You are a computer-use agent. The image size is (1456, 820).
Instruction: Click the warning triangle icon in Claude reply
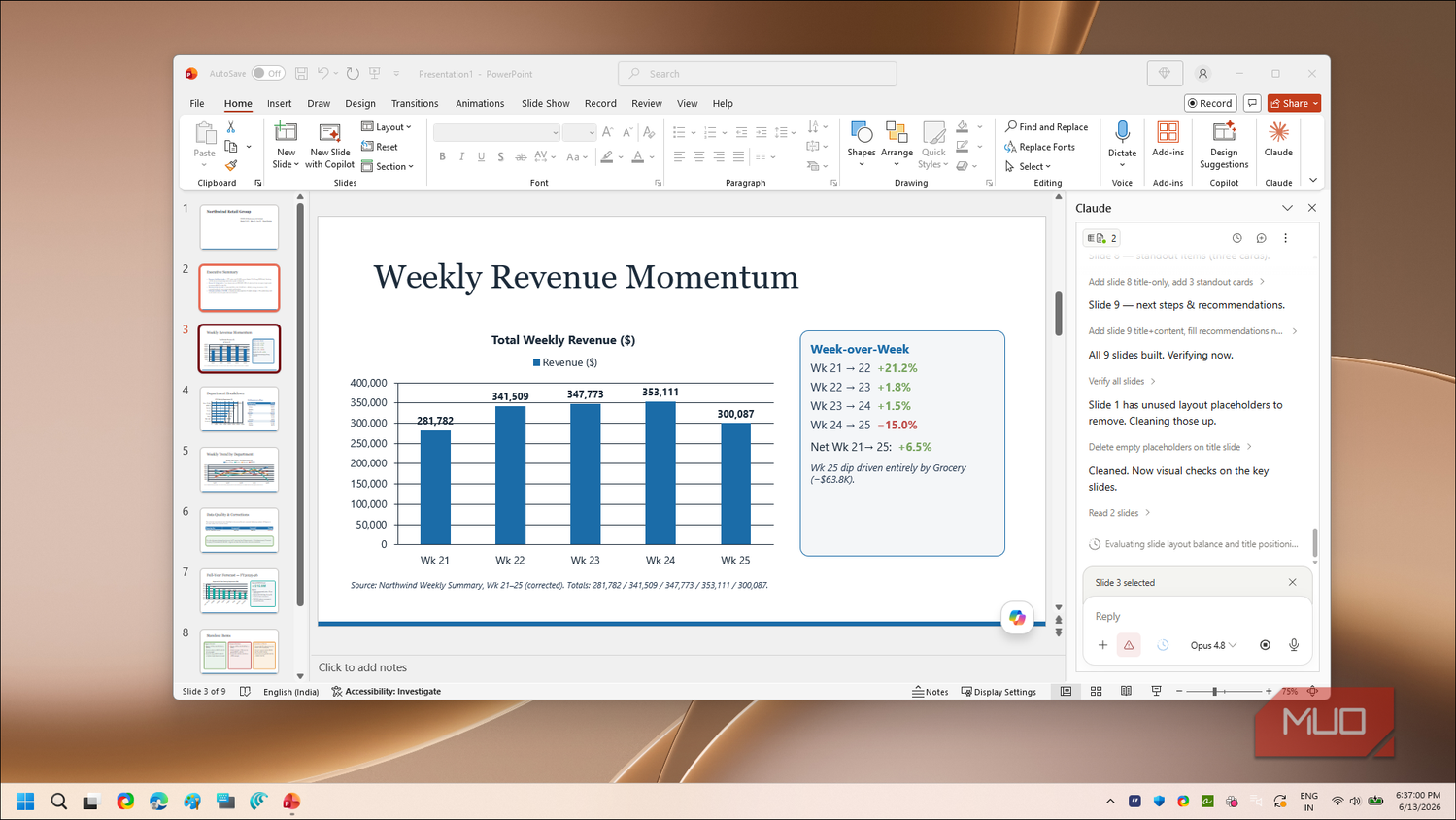click(x=1129, y=645)
